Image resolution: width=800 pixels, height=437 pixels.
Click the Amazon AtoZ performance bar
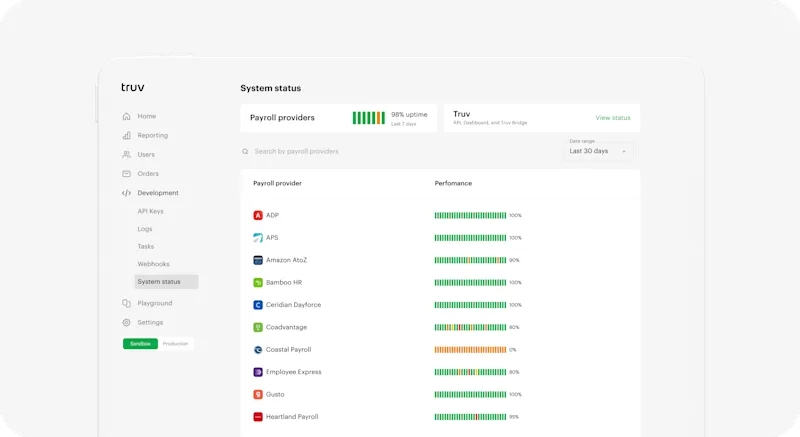[470, 260]
